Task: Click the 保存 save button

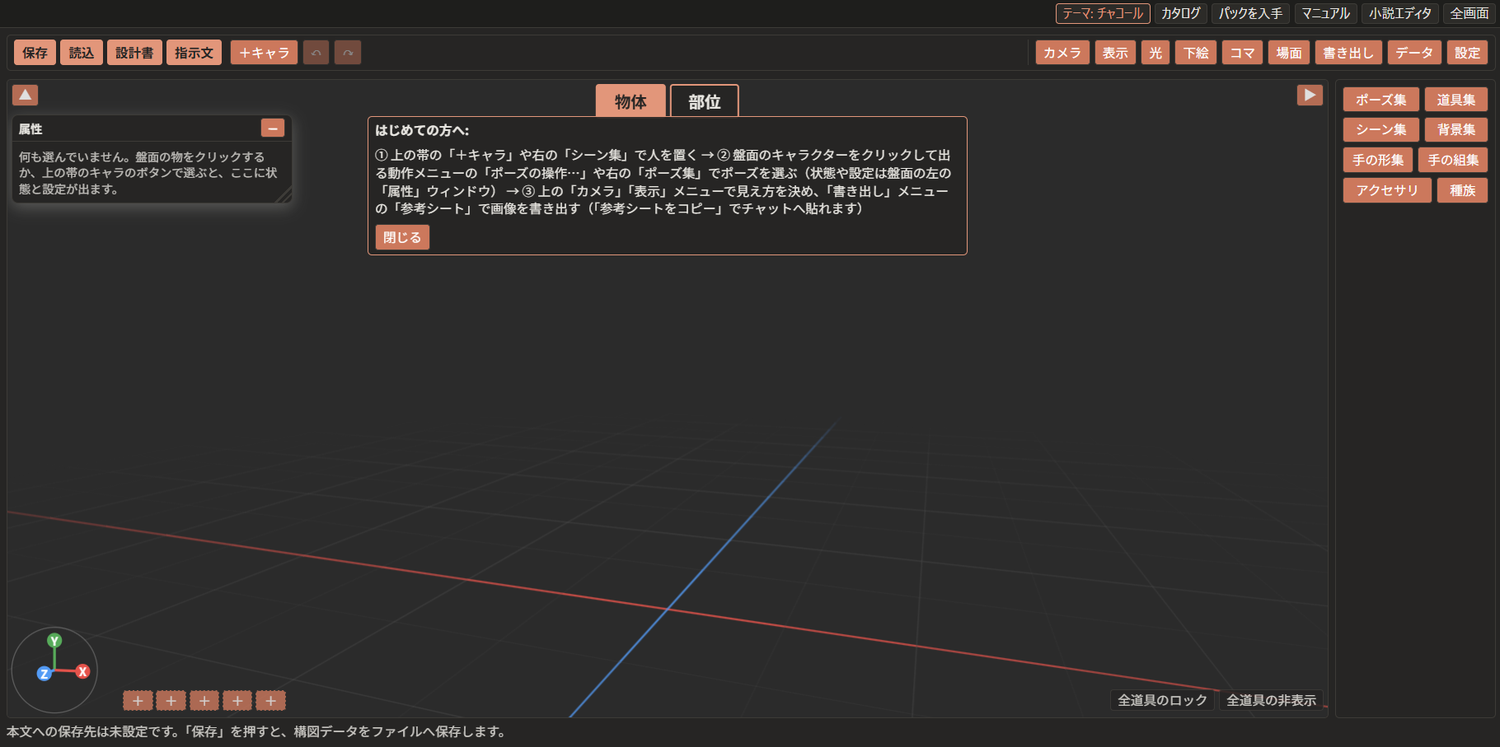Action: click(35, 53)
